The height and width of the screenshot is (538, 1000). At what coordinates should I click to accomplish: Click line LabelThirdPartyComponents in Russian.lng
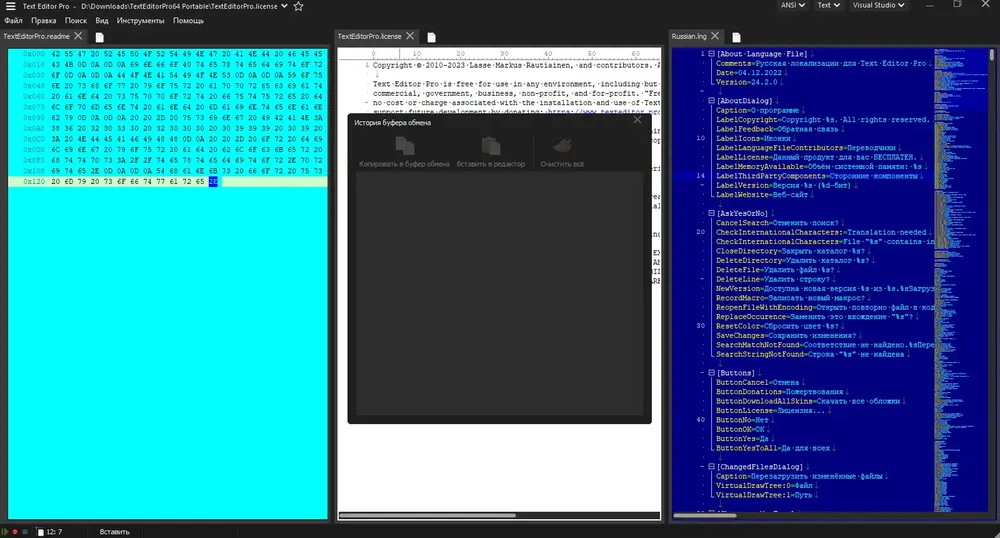pyautogui.click(x=819, y=176)
